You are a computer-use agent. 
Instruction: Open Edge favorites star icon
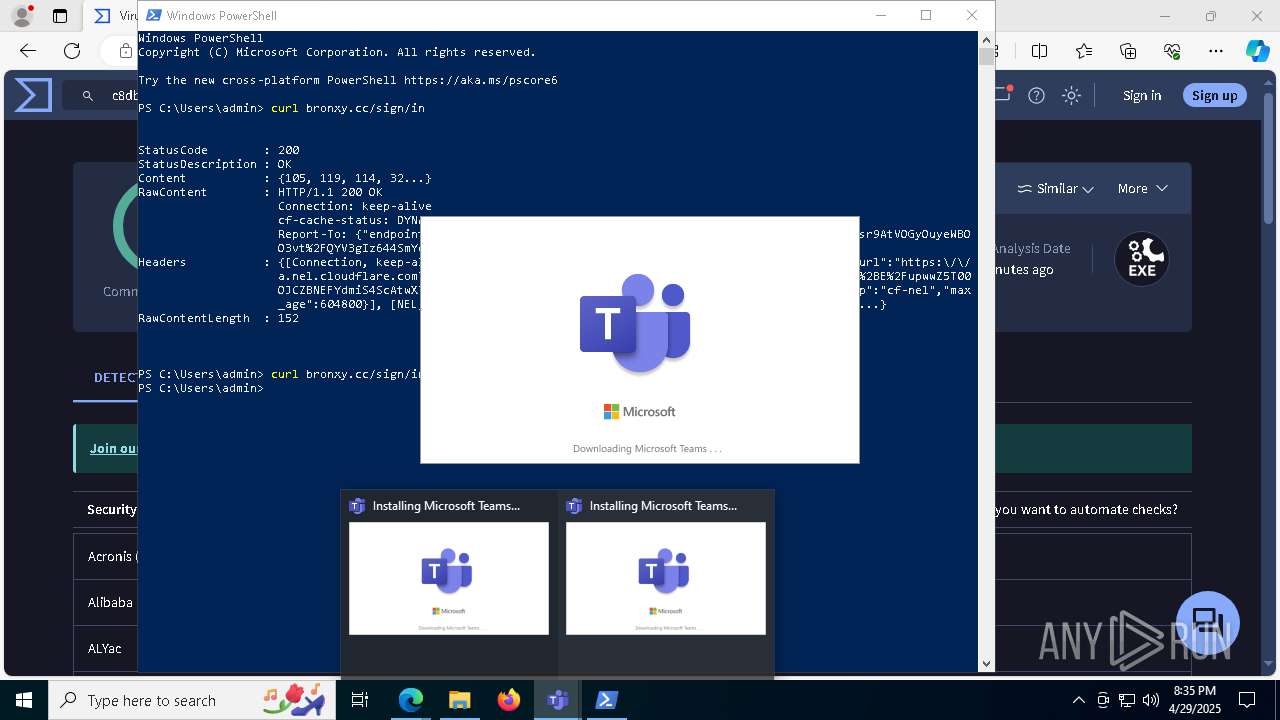1084,51
